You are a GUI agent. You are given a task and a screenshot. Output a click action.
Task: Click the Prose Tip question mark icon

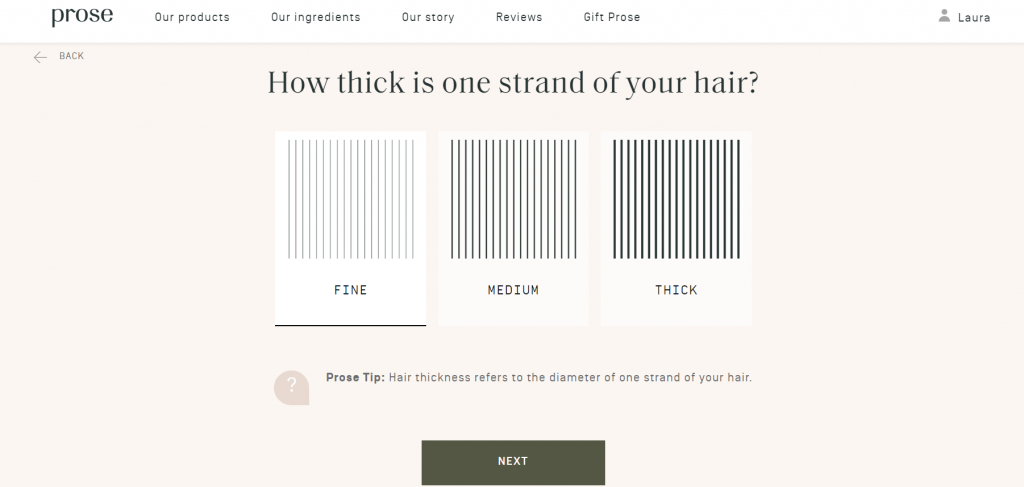click(x=291, y=387)
